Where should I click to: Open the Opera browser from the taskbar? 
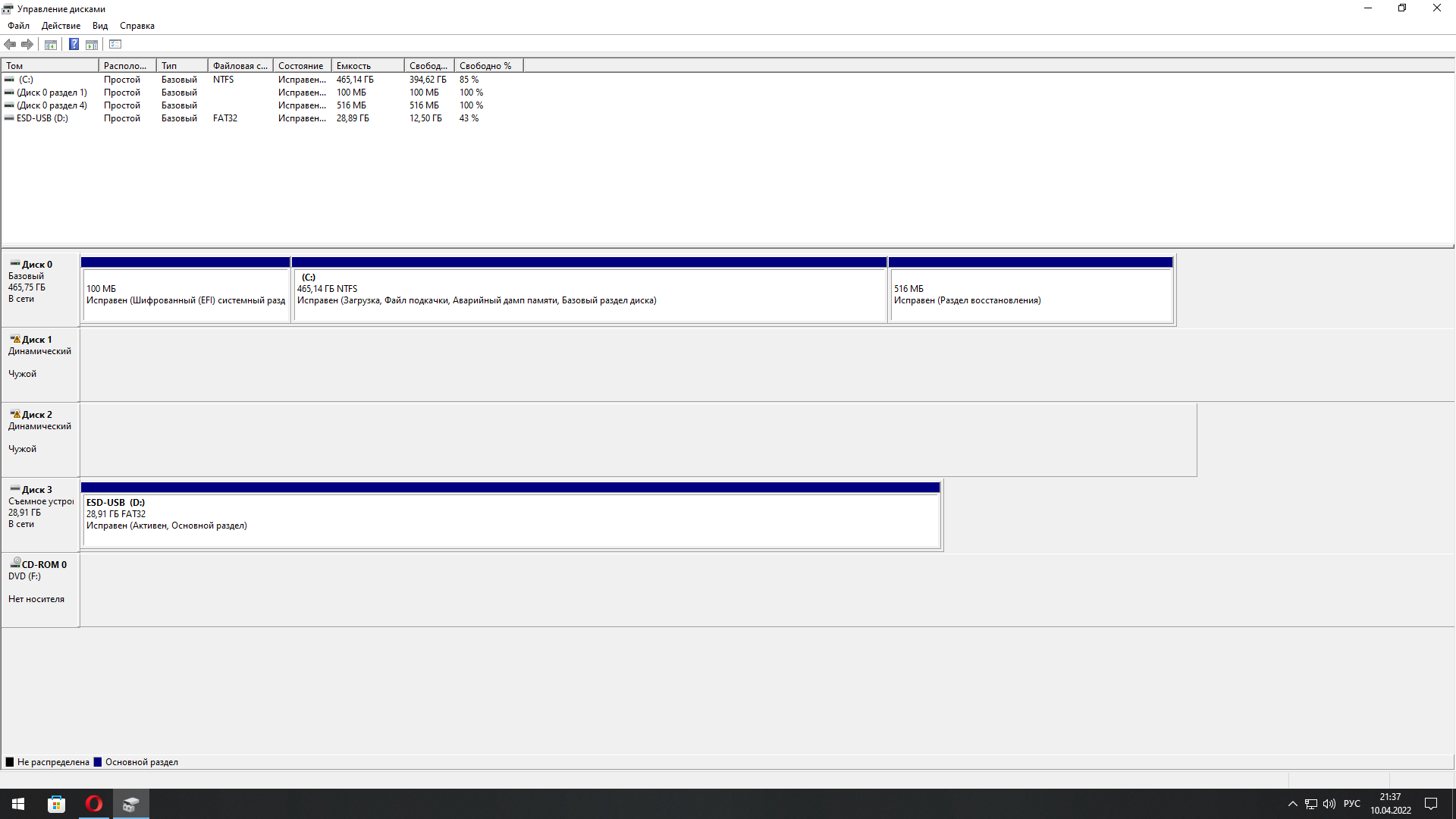click(x=94, y=804)
